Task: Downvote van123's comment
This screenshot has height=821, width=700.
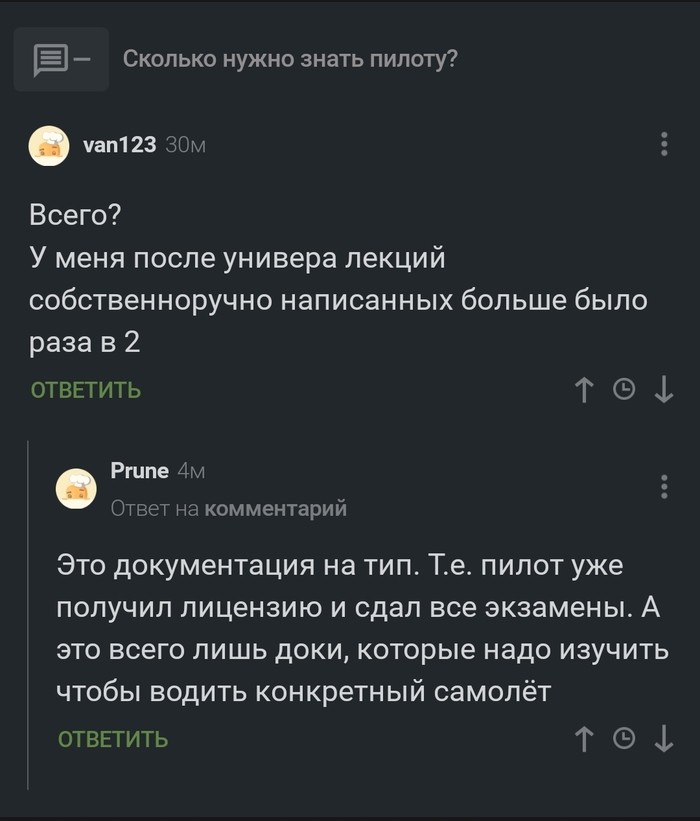Action: (x=663, y=390)
